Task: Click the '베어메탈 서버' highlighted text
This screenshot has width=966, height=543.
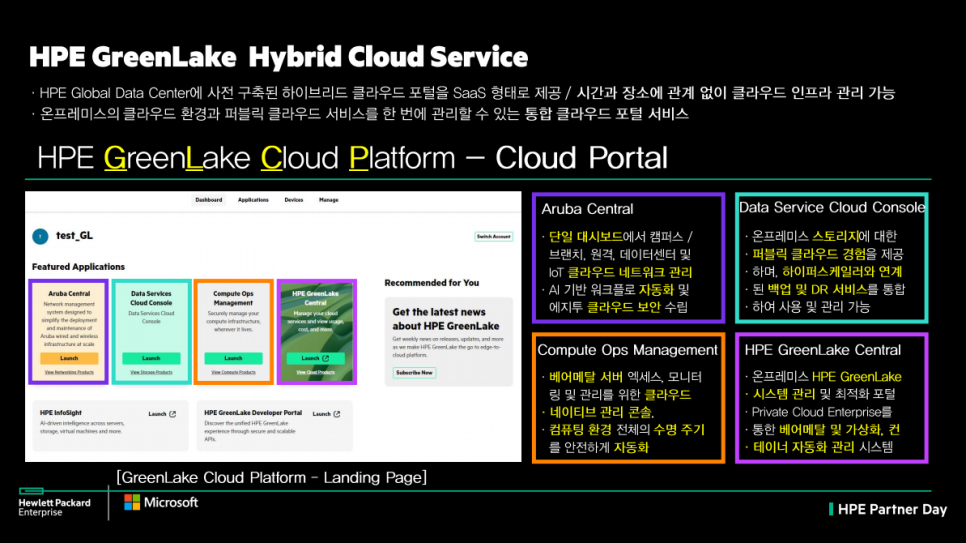Action: tap(586, 377)
